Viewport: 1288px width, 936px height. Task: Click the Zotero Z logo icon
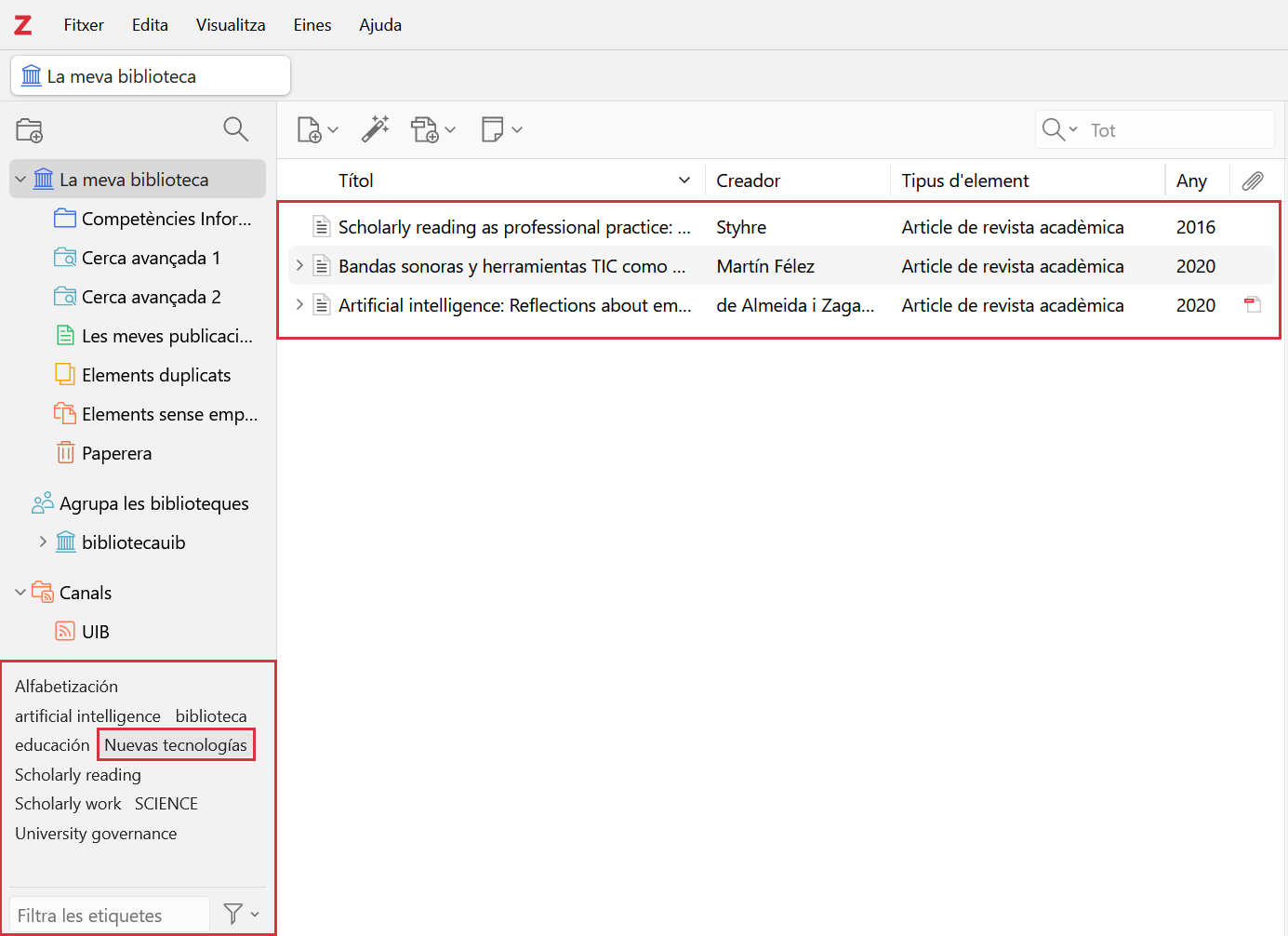23,25
